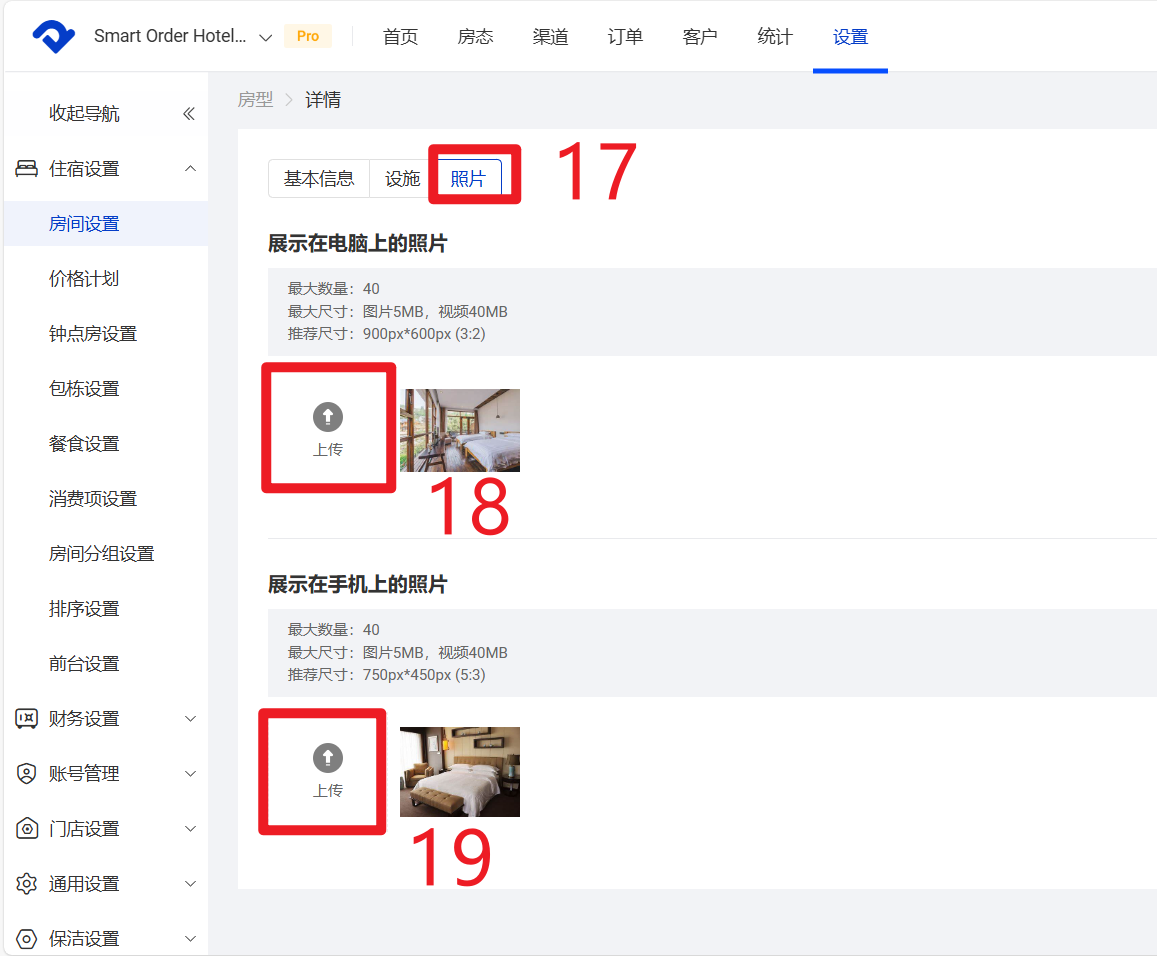Open the Smart Order Hotel dropdown
This screenshot has width=1157, height=956.
click(265, 38)
